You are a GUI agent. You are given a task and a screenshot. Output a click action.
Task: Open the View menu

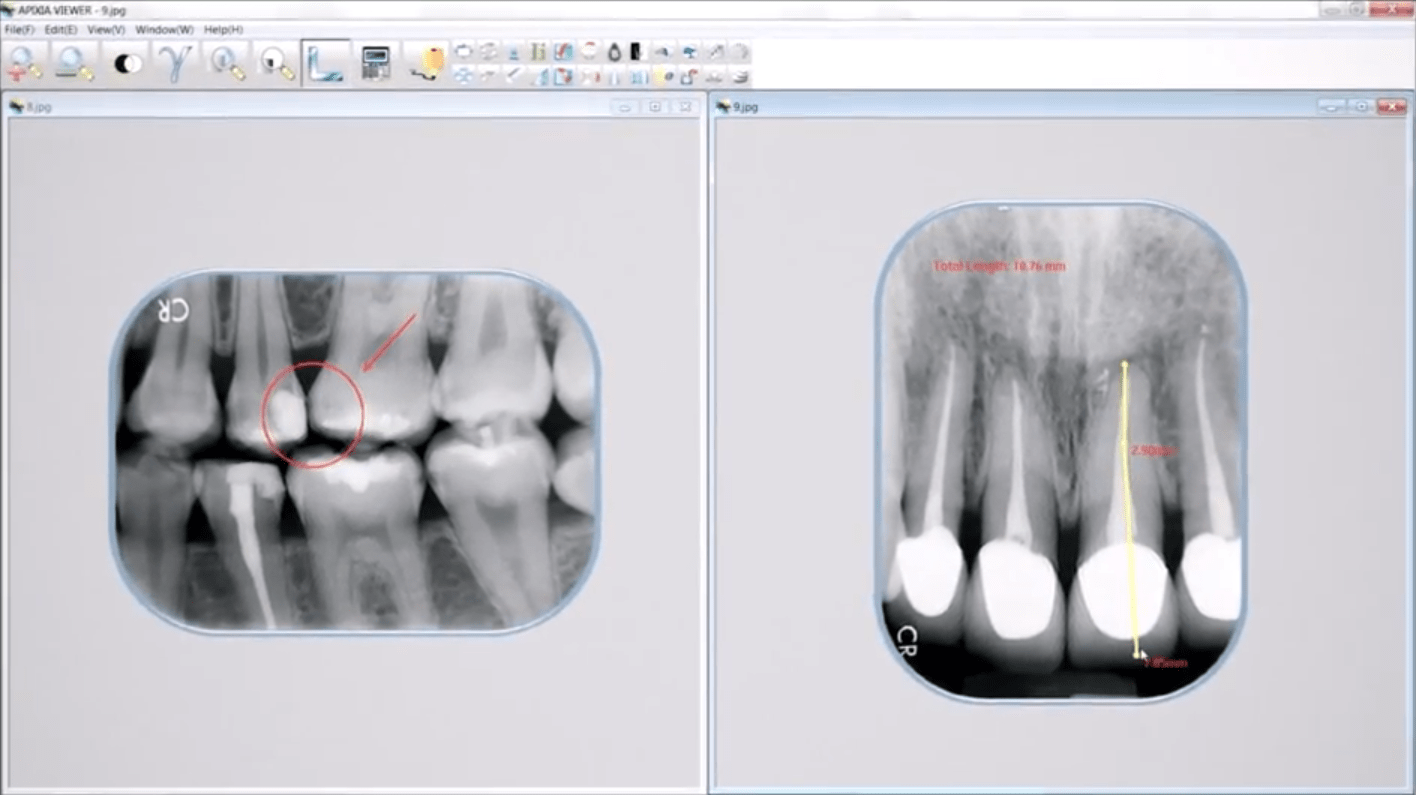coord(103,29)
